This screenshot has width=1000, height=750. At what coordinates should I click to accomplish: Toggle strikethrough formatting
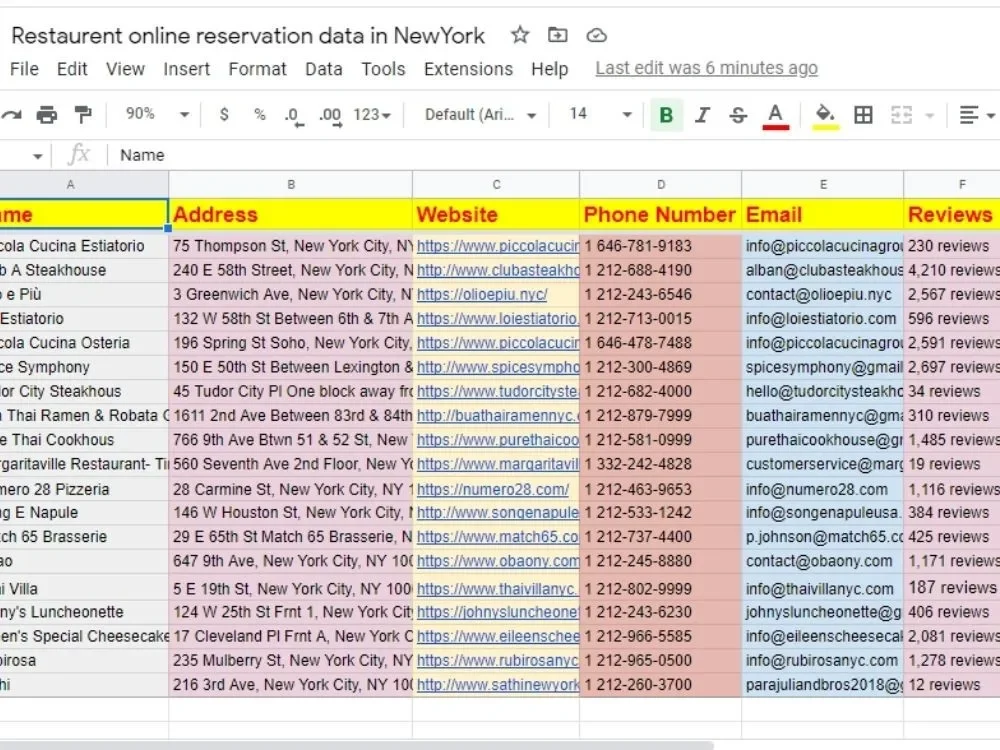(738, 115)
